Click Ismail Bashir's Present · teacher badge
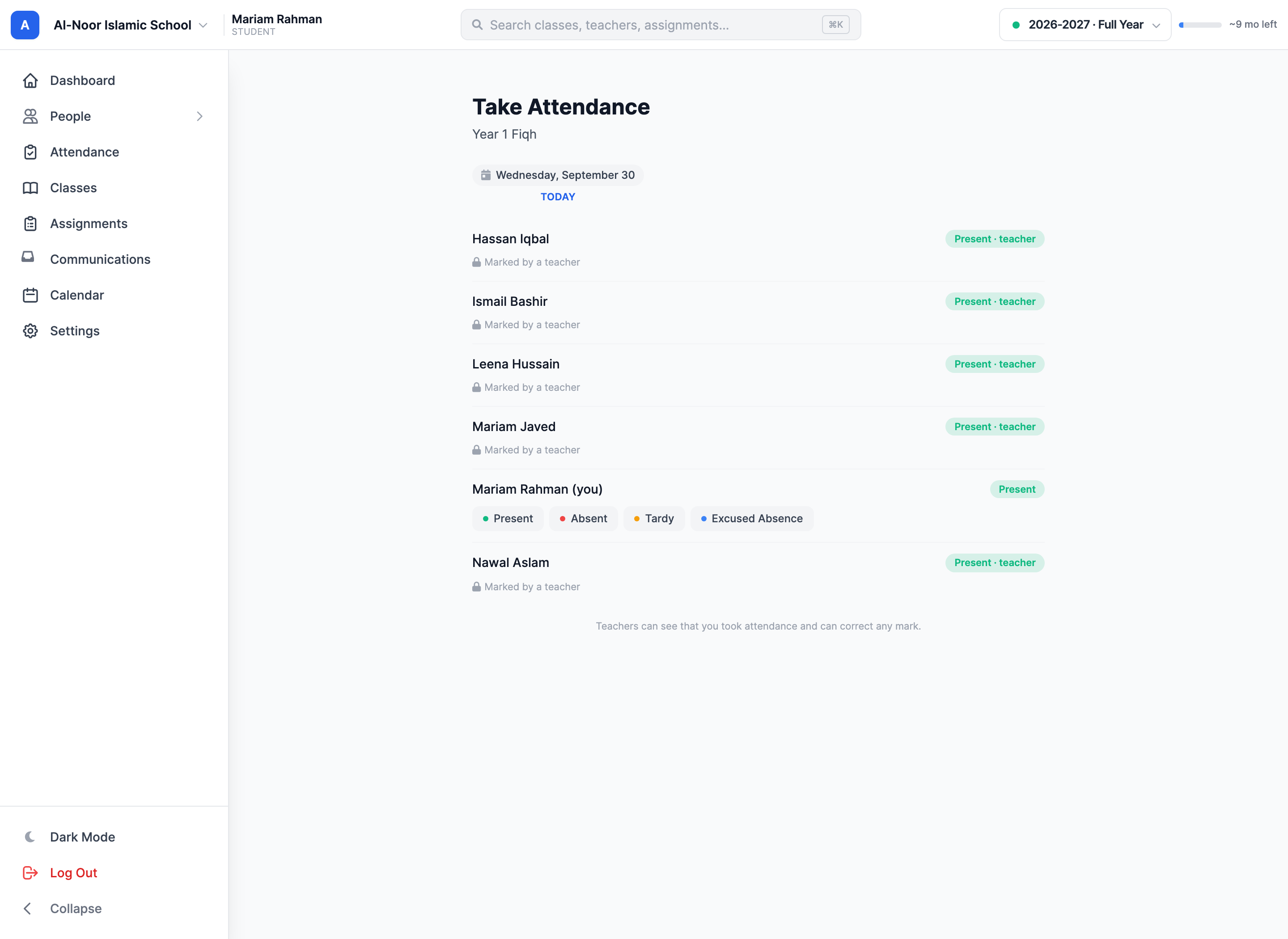1288x939 pixels. 995,301
